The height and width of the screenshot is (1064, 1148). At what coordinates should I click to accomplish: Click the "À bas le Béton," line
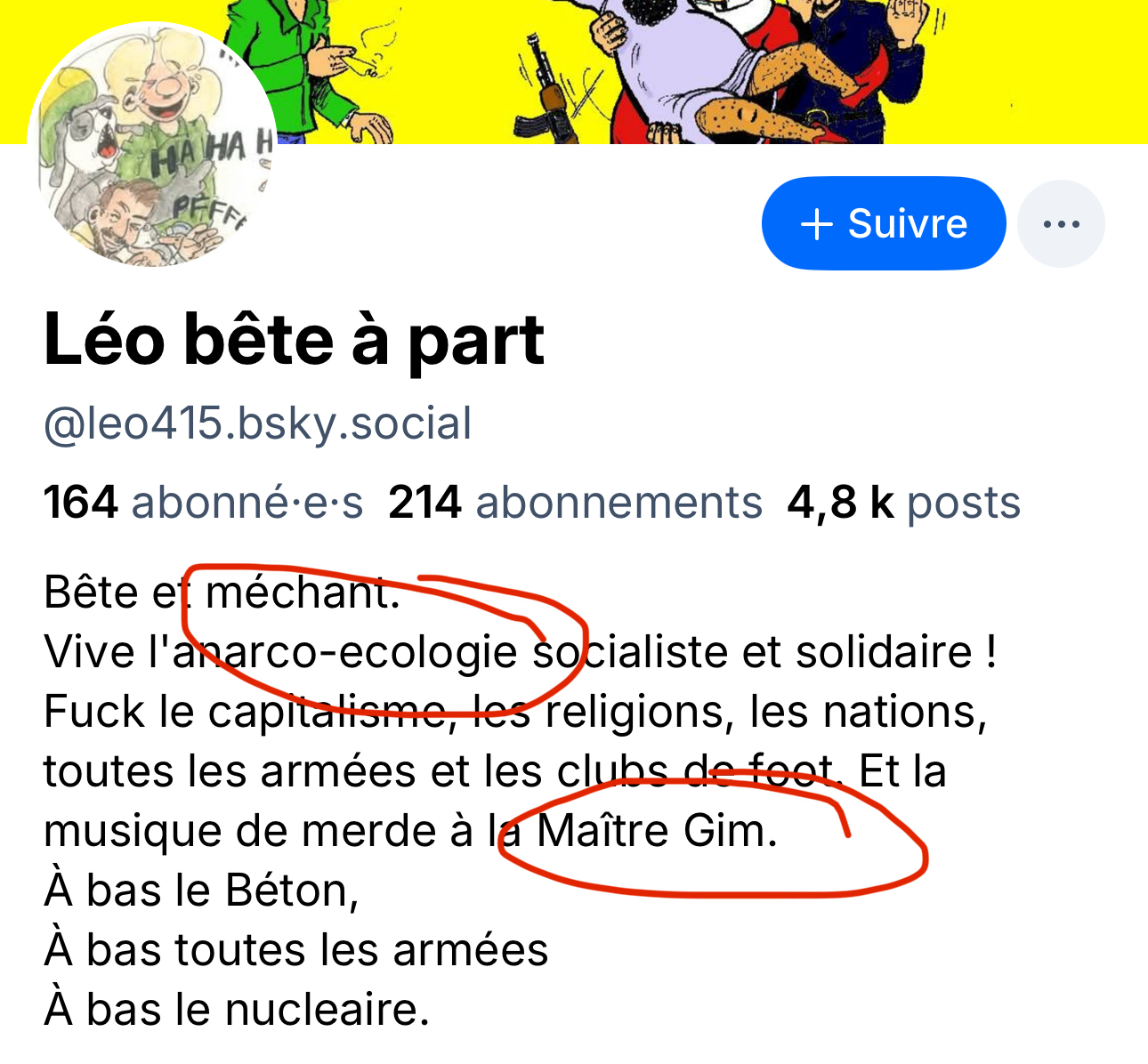click(x=201, y=891)
